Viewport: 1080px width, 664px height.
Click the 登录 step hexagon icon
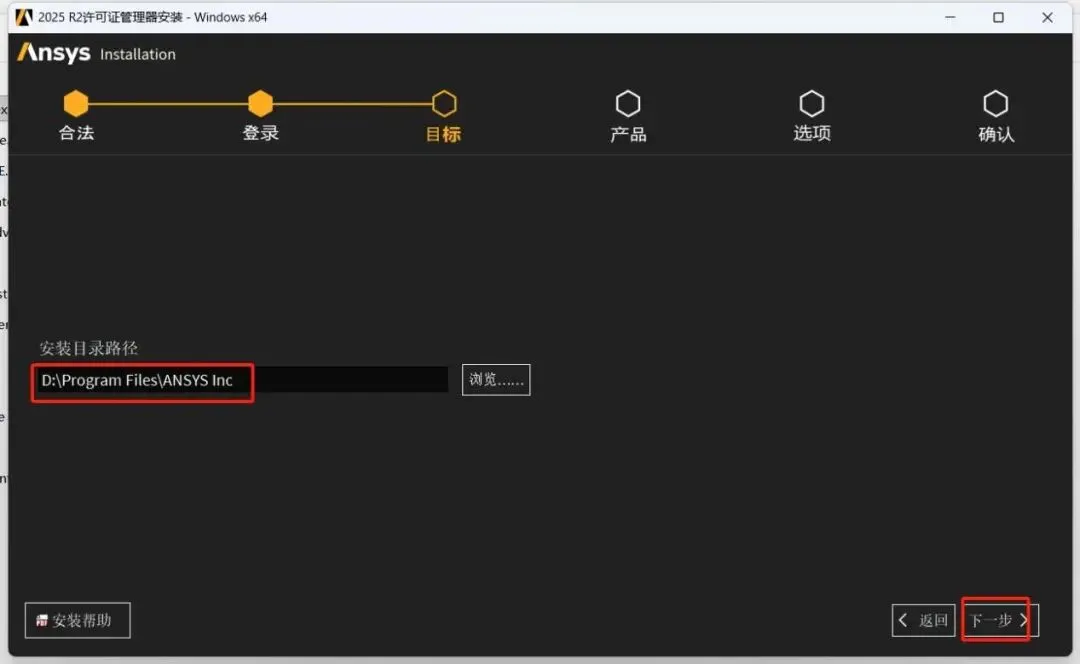click(260, 104)
